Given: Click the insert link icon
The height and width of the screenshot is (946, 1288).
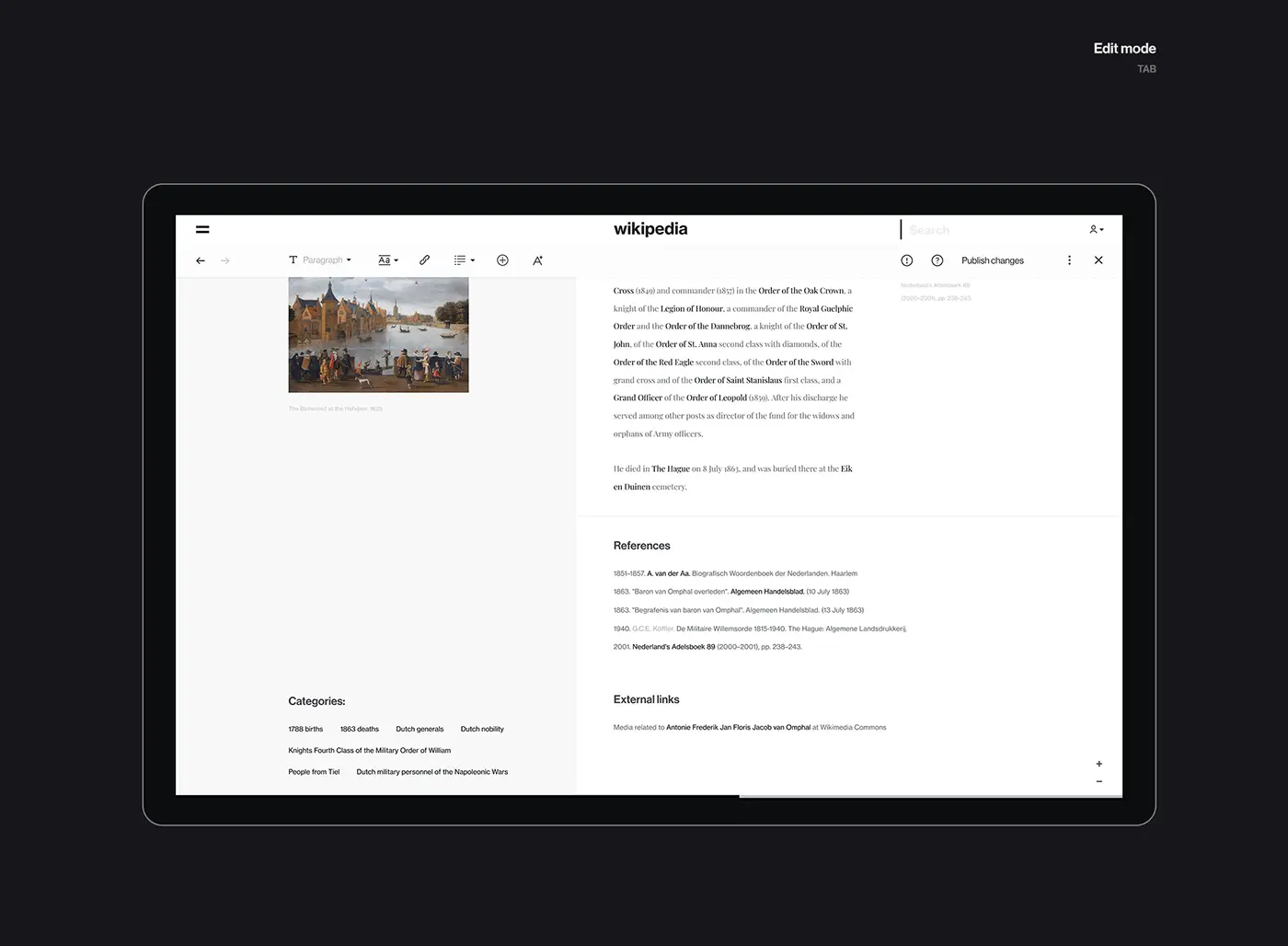Looking at the screenshot, I should pos(424,260).
